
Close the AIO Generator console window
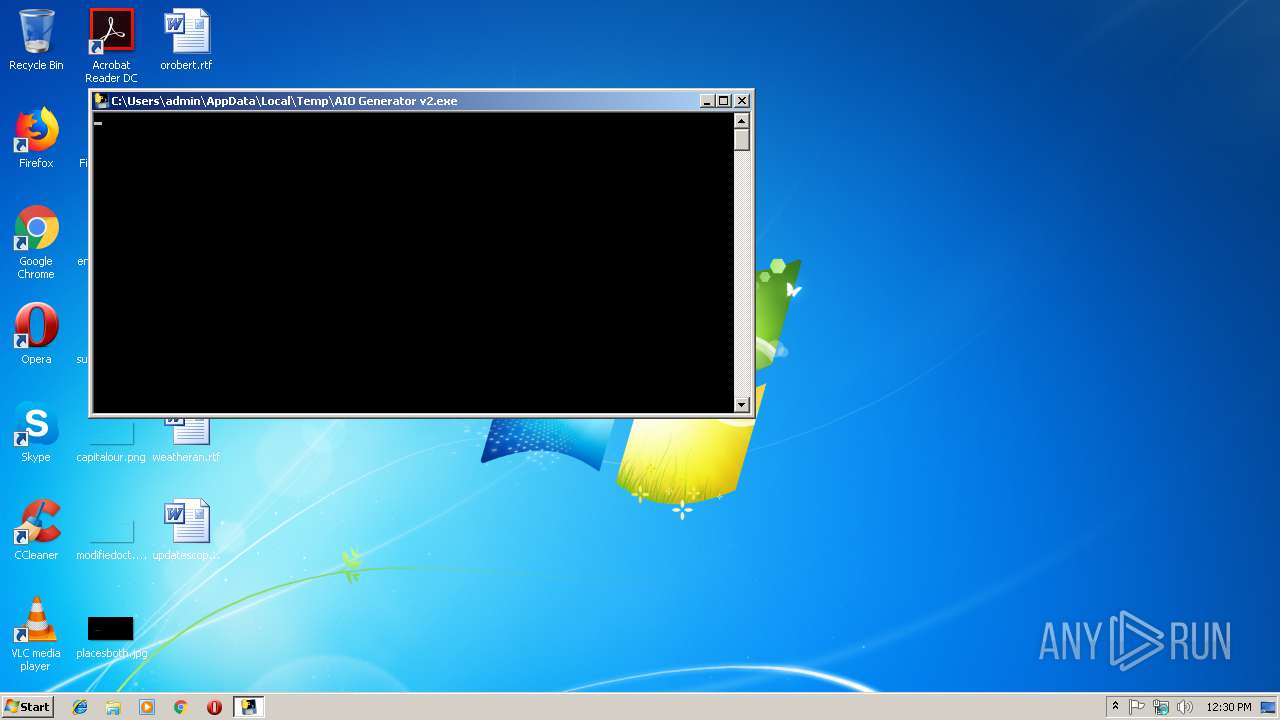[x=742, y=101]
